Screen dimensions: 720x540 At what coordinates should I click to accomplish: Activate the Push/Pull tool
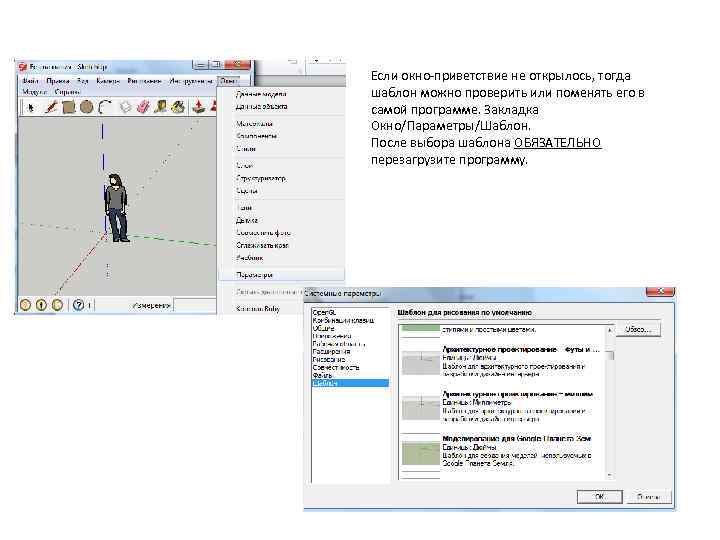(198, 107)
